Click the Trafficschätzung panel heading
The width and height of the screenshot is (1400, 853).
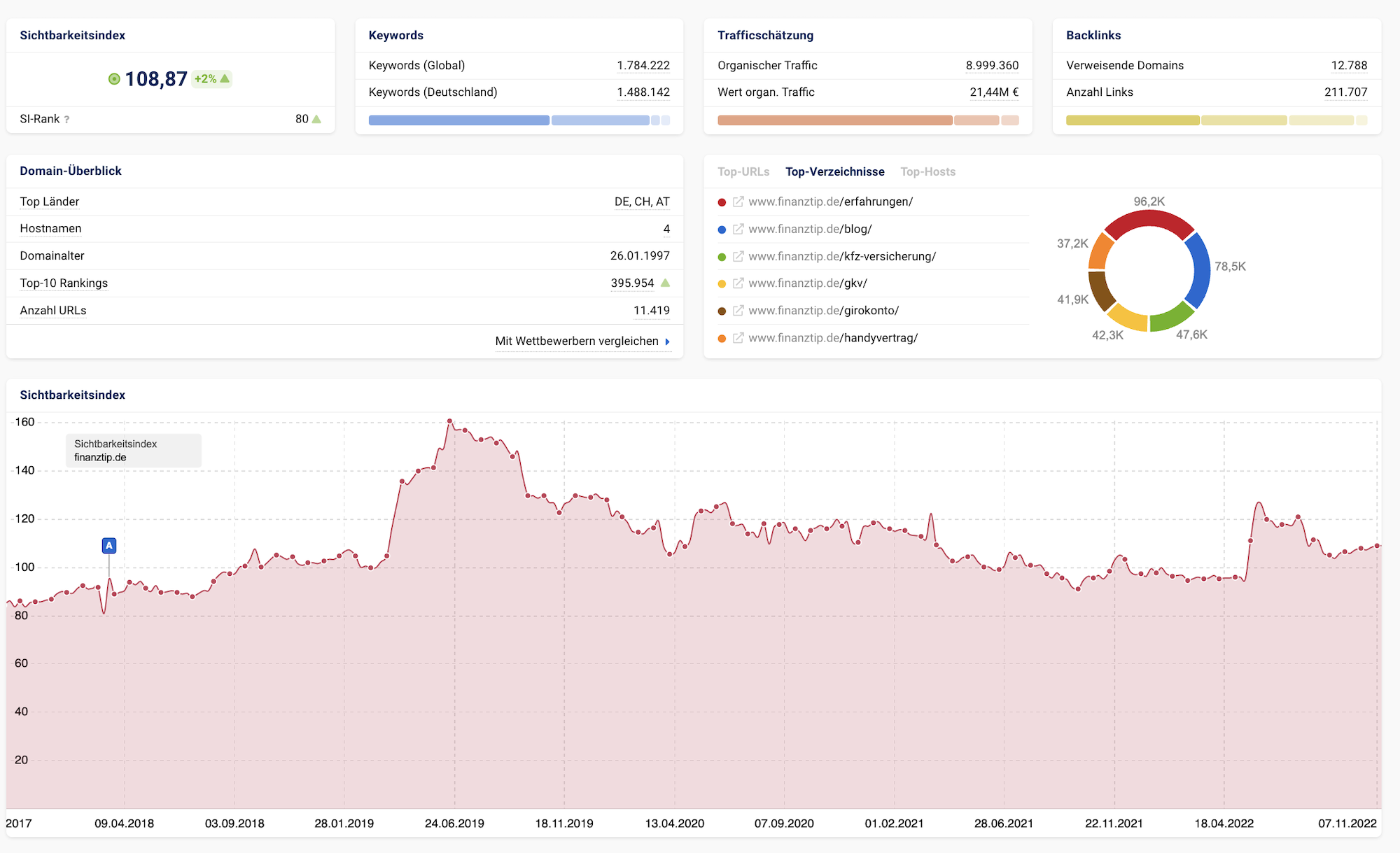tap(765, 35)
